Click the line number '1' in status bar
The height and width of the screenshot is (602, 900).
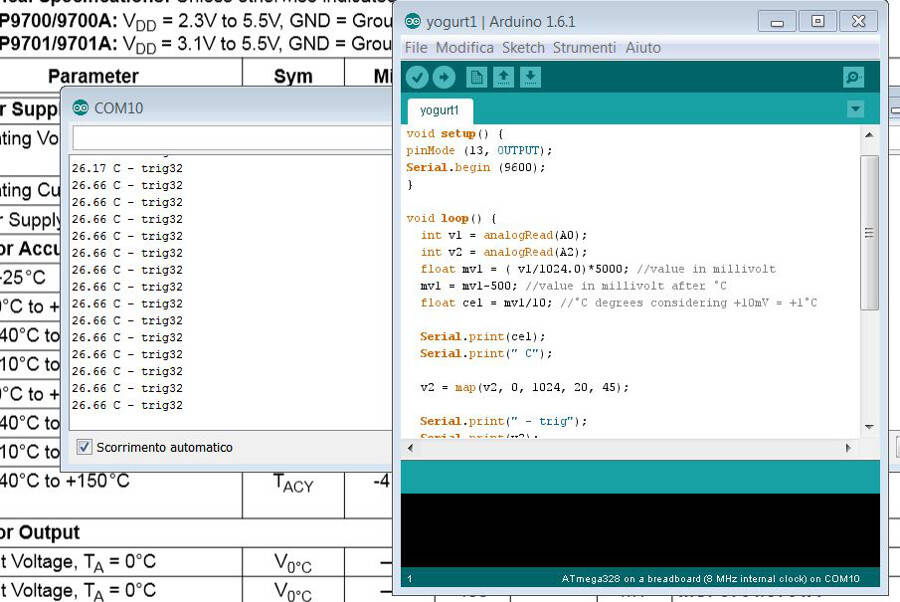point(409,578)
